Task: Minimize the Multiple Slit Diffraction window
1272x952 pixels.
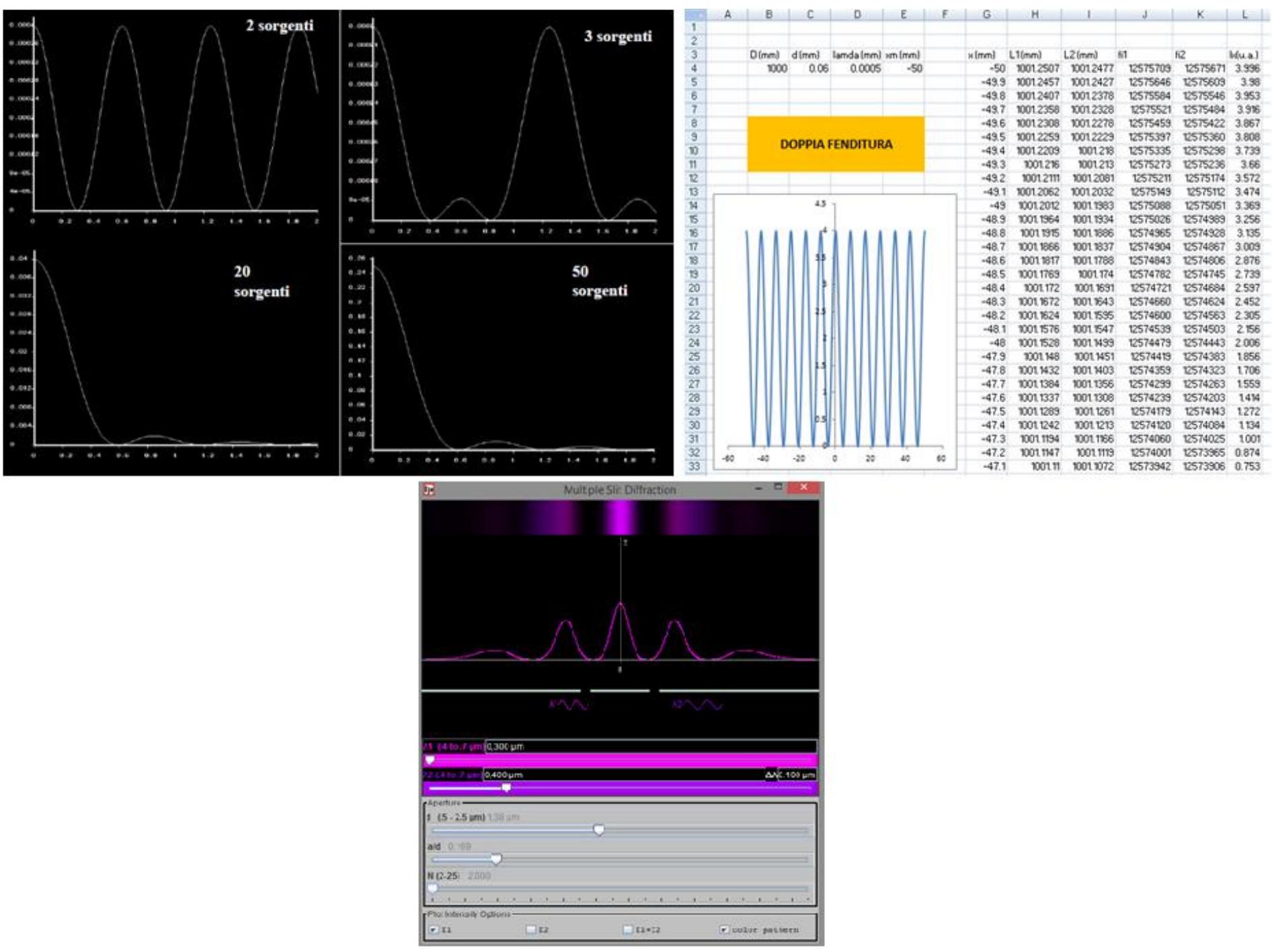Action: coord(758,488)
